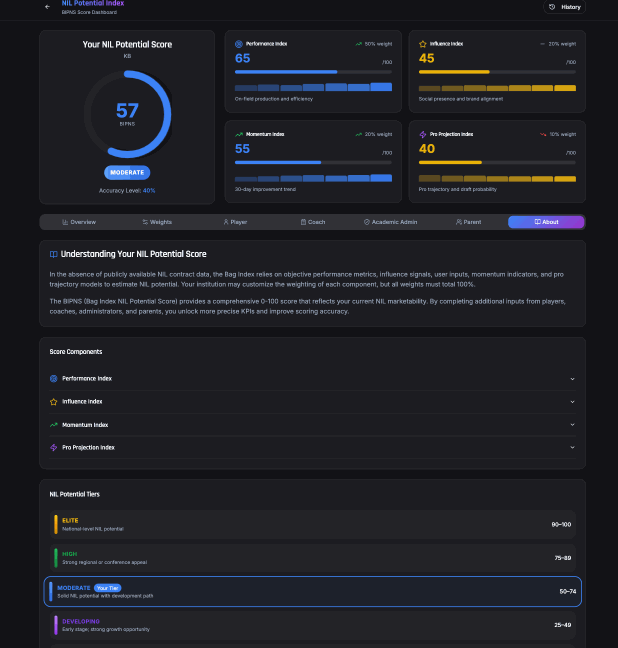The image size is (618, 648).
Task: Switch to the Overview tab
Action: (x=79, y=222)
